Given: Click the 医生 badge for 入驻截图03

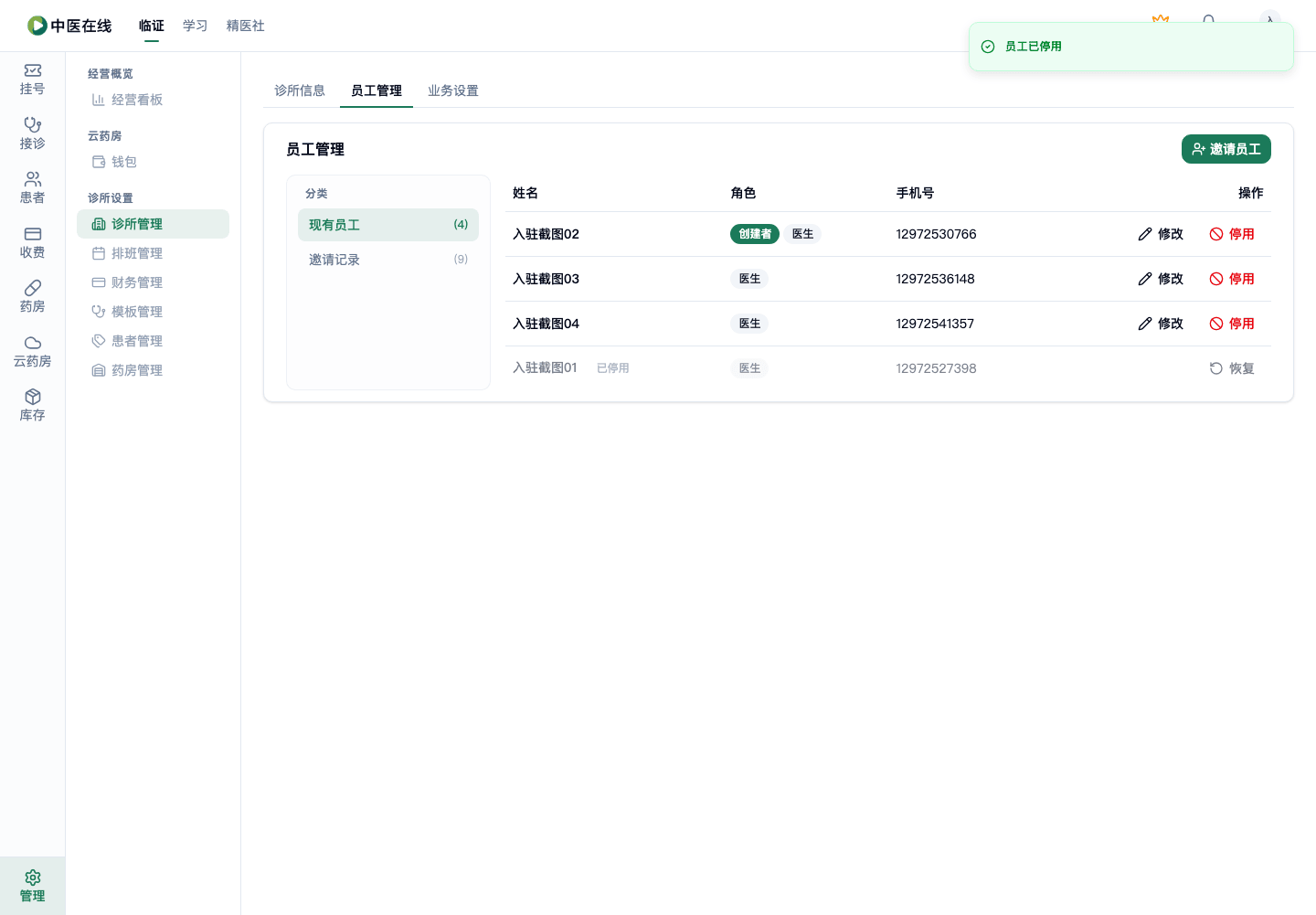Looking at the screenshot, I should click(x=749, y=279).
